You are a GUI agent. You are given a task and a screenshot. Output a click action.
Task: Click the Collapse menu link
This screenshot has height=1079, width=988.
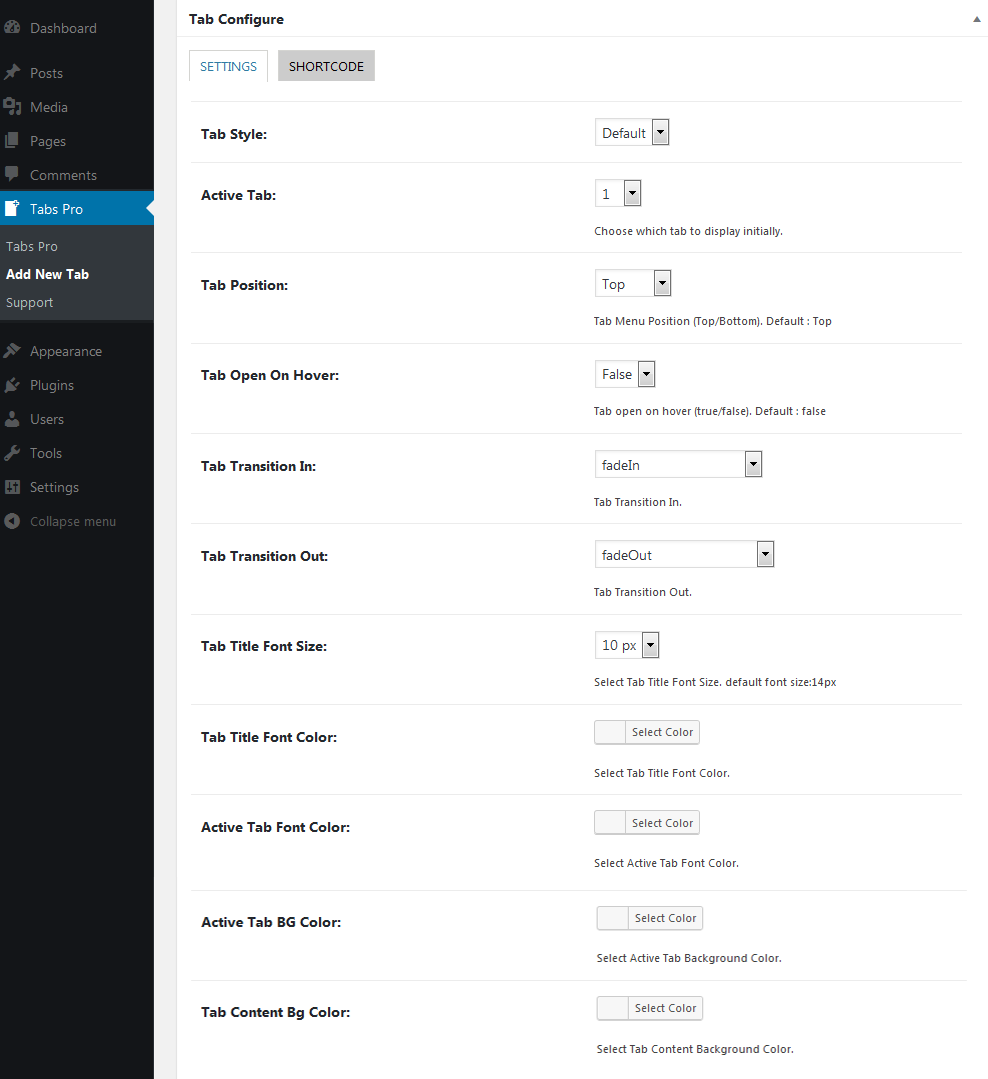tap(73, 522)
